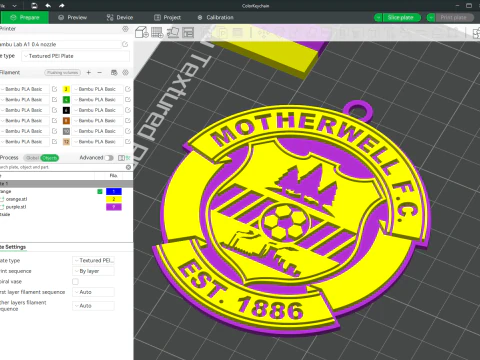Click the yellow filament 2 color swatch
The height and width of the screenshot is (360, 480).
click(66, 89)
